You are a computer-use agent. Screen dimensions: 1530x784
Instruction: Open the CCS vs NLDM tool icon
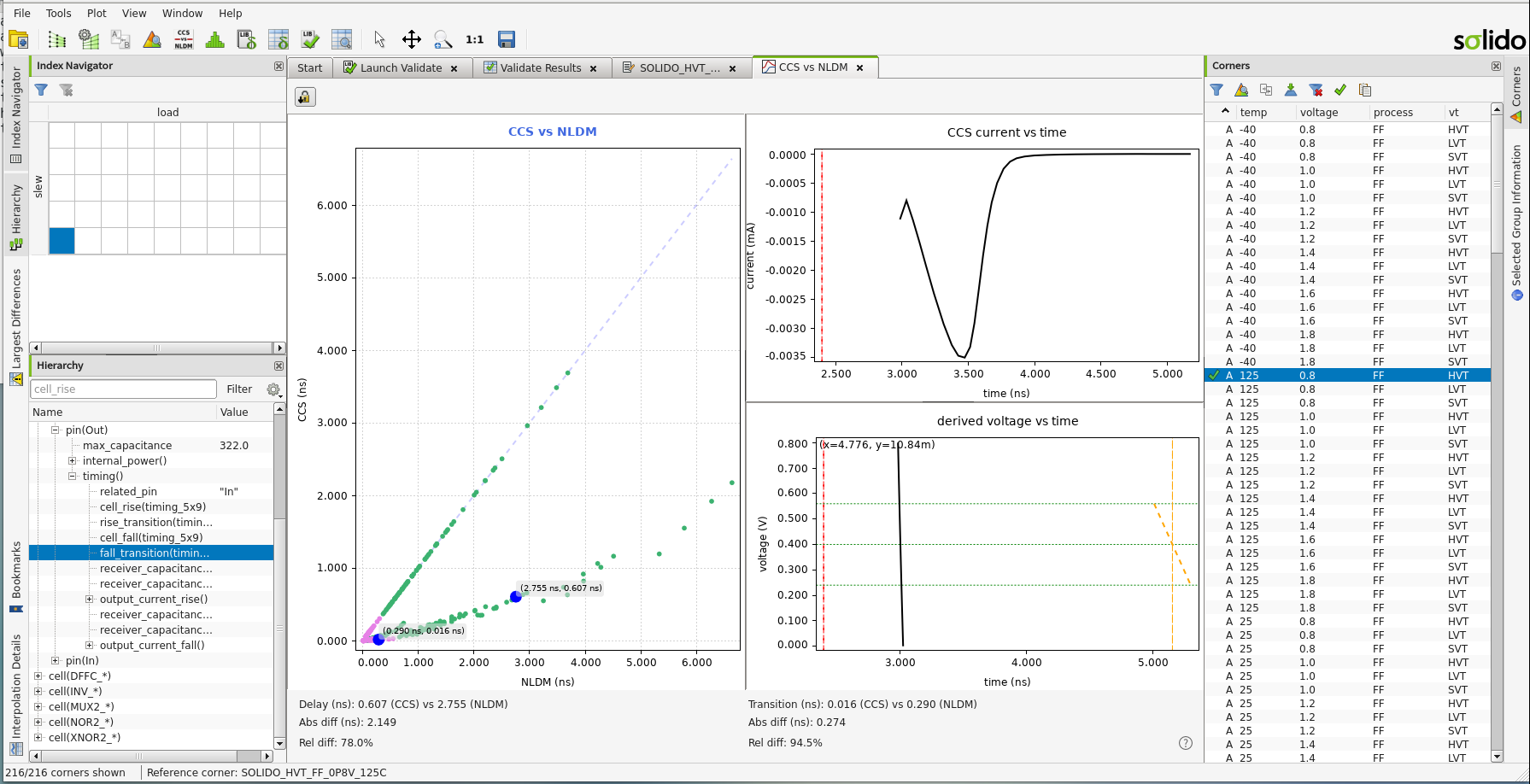click(184, 39)
